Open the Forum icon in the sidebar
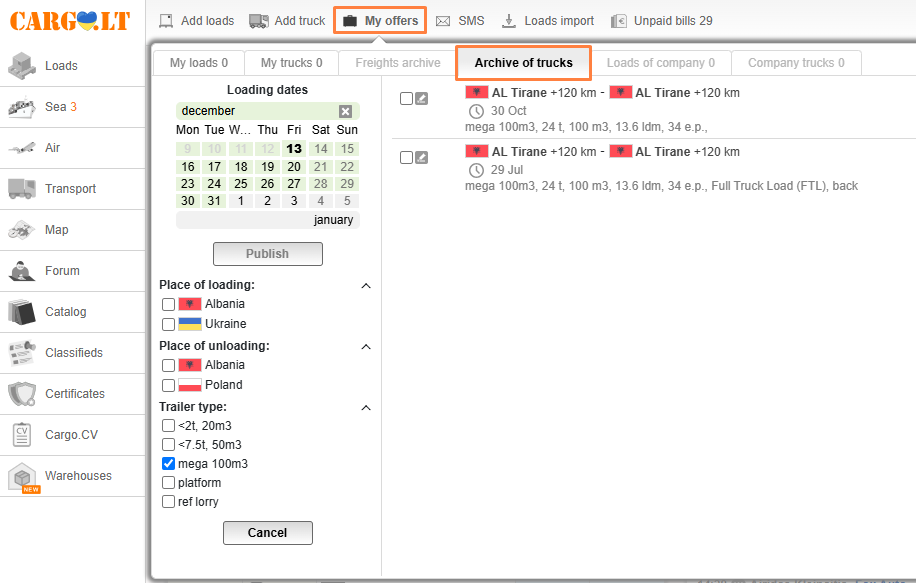Image resolution: width=916 pixels, height=583 pixels. tap(22, 271)
